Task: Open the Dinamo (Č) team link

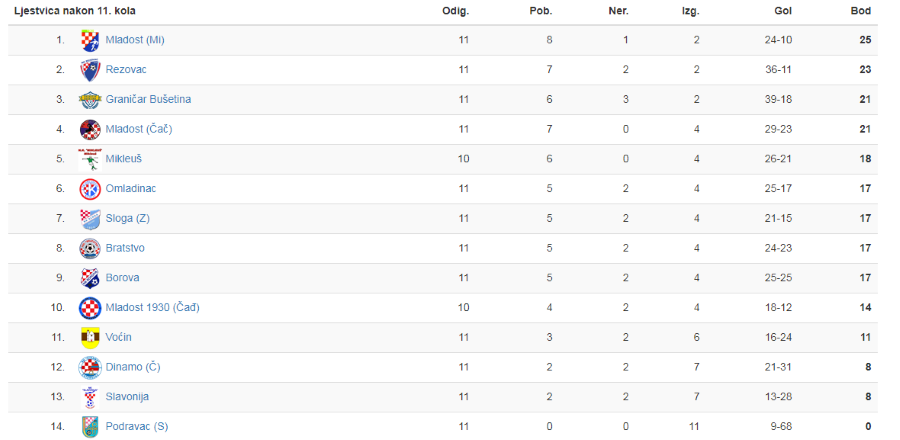Action: [x=133, y=367]
